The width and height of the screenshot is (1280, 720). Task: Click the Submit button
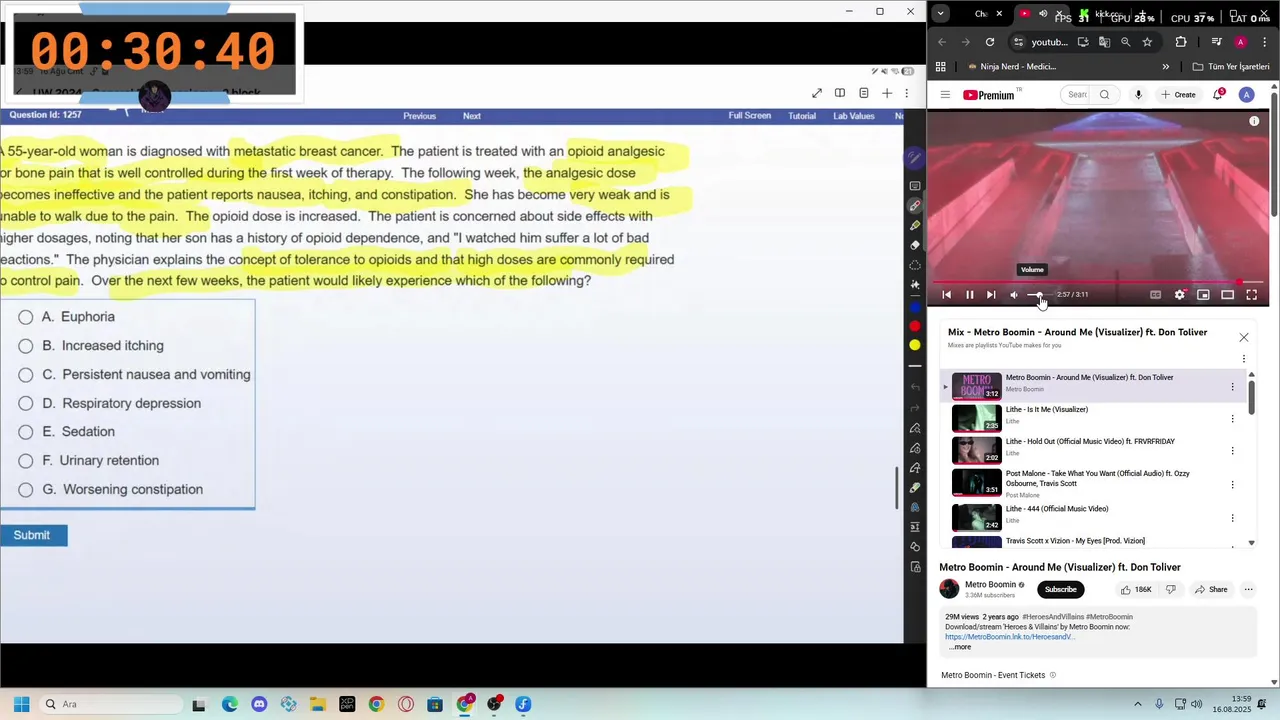pos(33,535)
